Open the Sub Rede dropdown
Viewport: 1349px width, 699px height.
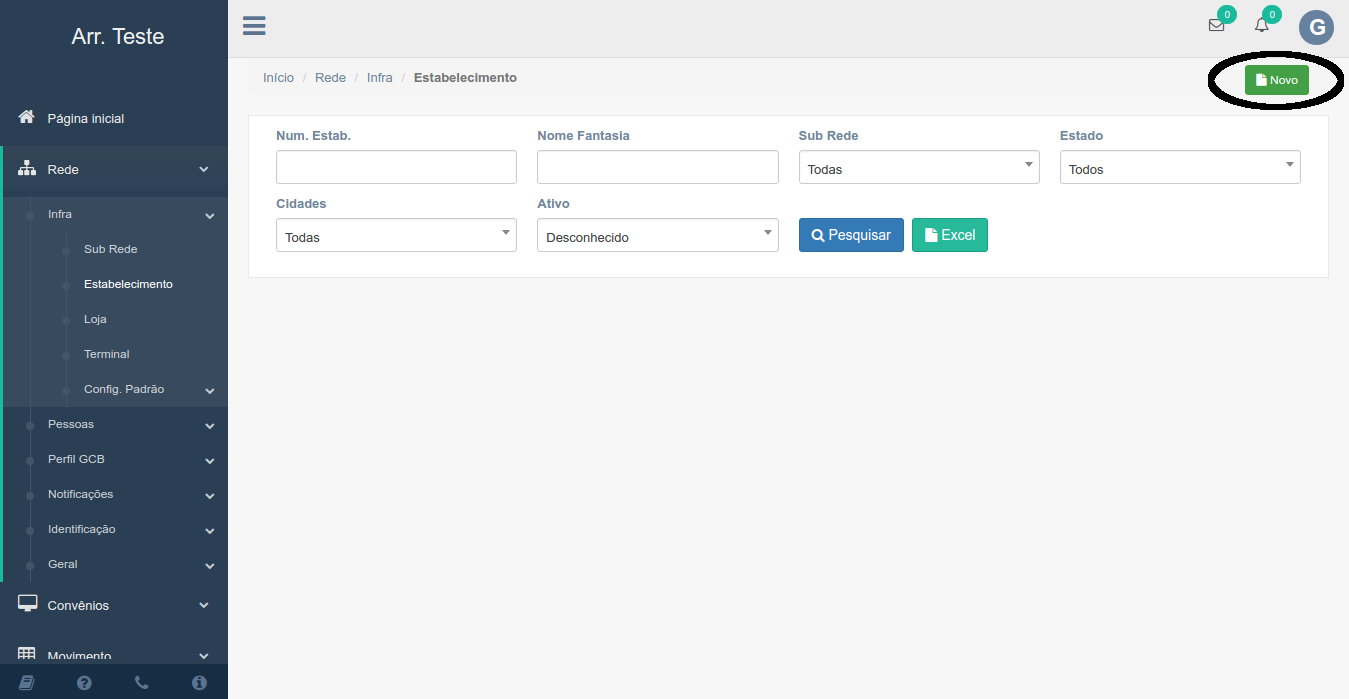[918, 168]
